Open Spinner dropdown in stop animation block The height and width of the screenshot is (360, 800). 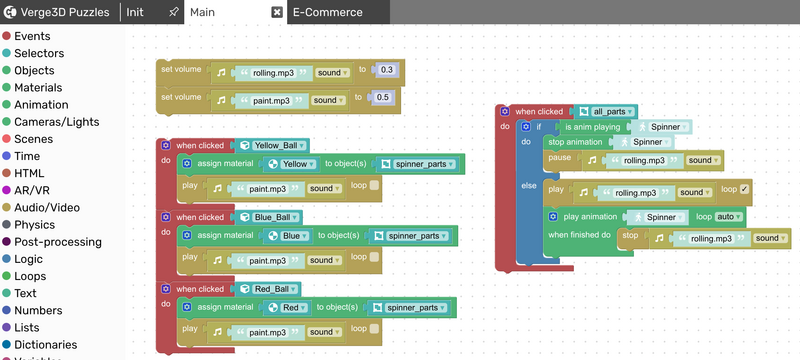[x=651, y=142]
